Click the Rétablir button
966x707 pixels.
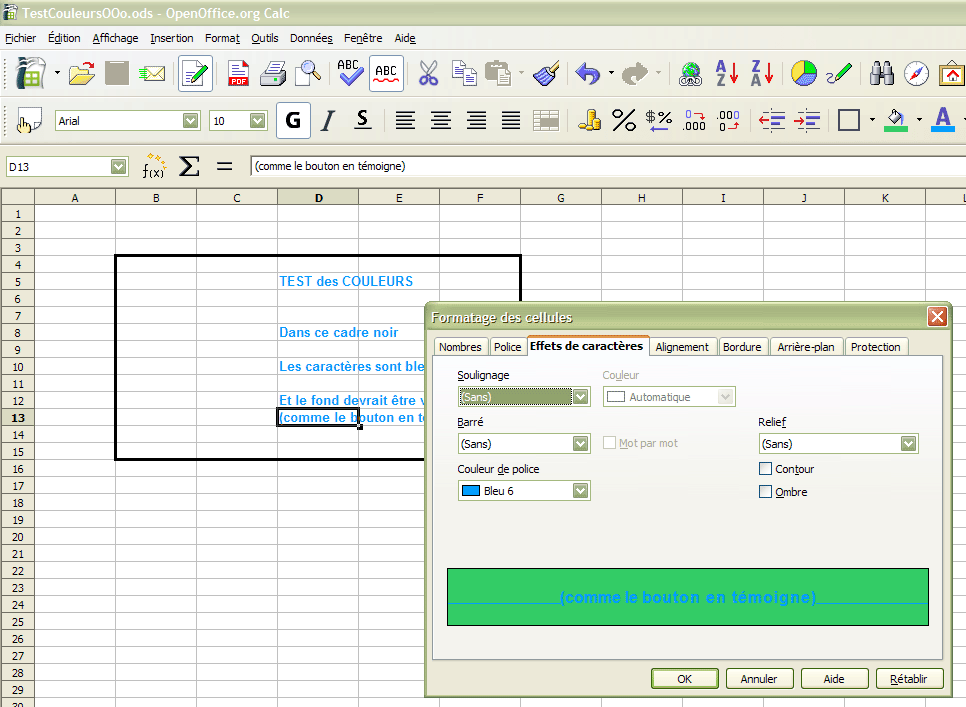coord(909,679)
